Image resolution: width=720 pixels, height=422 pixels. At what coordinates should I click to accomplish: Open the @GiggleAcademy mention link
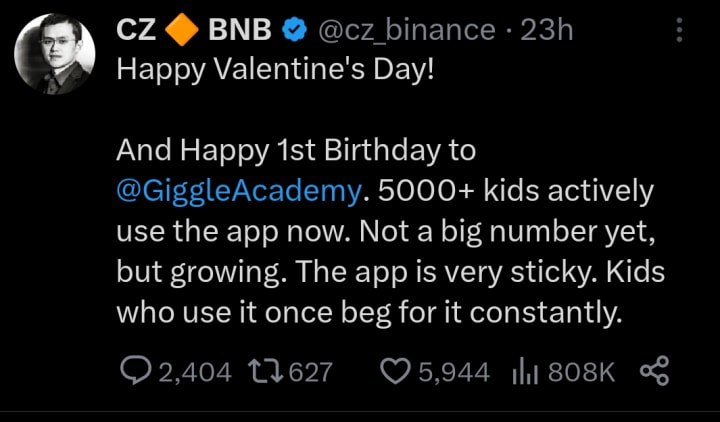pos(236,190)
